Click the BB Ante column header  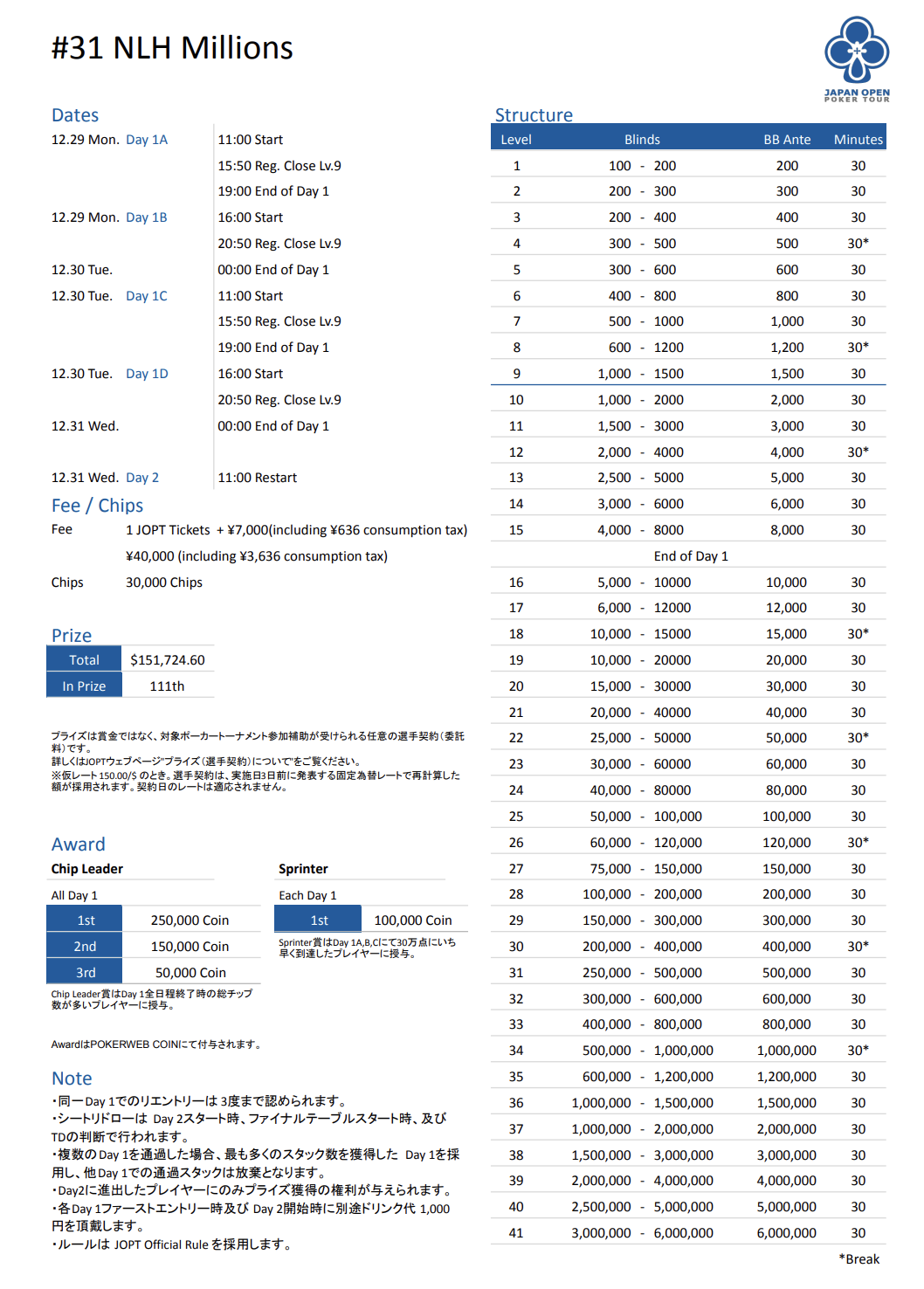(786, 140)
